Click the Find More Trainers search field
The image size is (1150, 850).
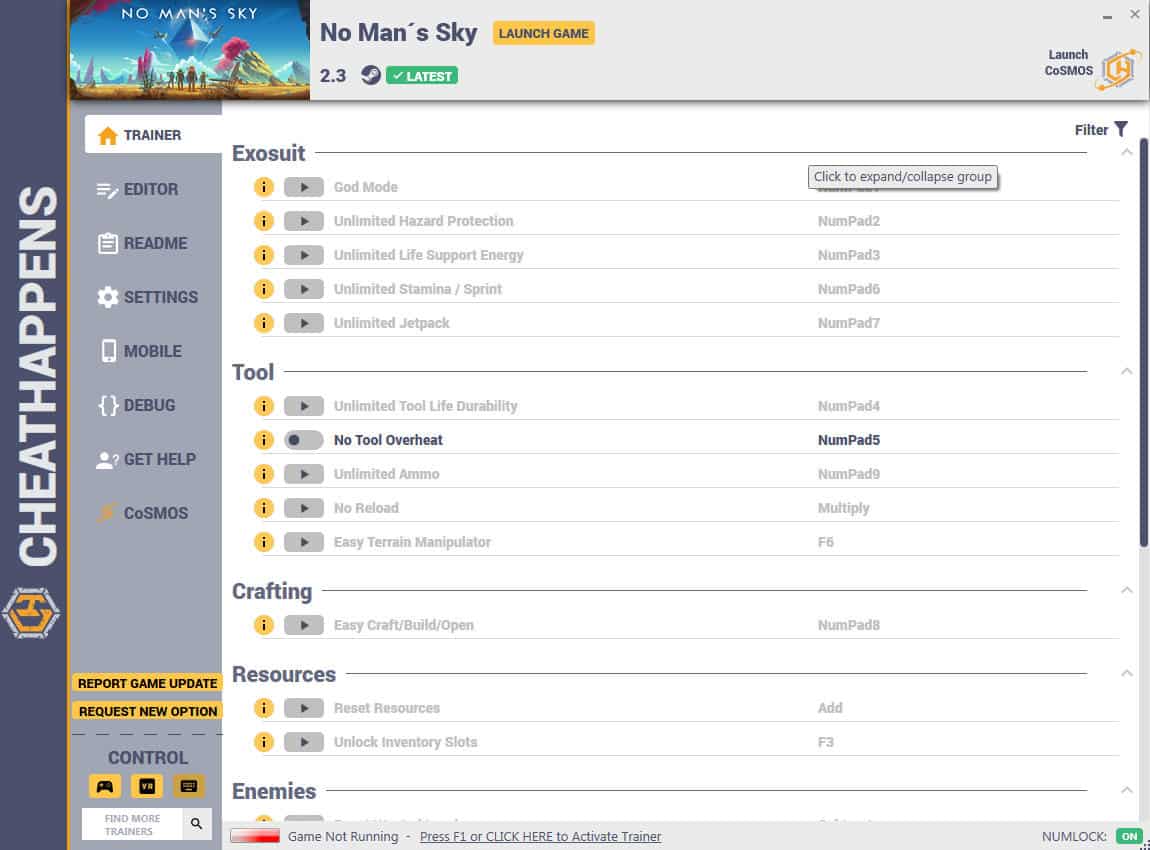click(x=132, y=824)
